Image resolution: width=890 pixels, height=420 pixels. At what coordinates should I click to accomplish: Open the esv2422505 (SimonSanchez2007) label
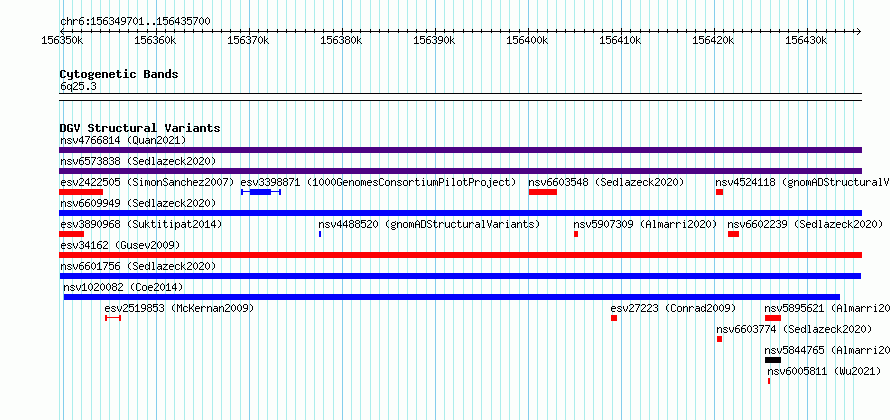[148, 182]
